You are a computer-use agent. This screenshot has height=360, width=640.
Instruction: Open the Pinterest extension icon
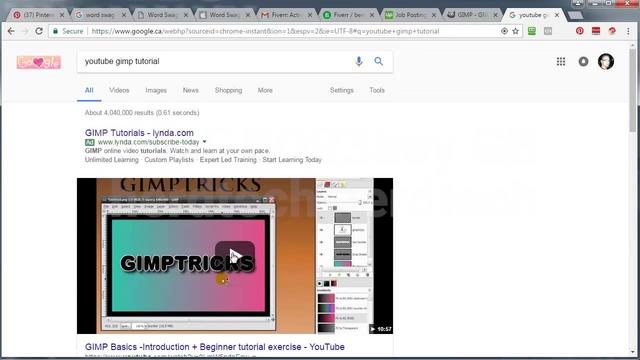(x=580, y=31)
